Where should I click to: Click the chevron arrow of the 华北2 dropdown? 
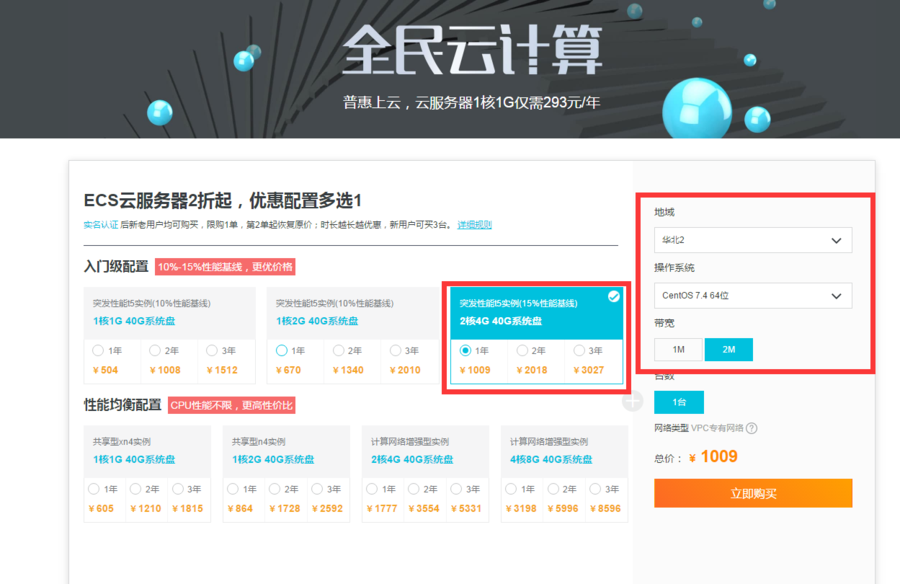point(836,241)
